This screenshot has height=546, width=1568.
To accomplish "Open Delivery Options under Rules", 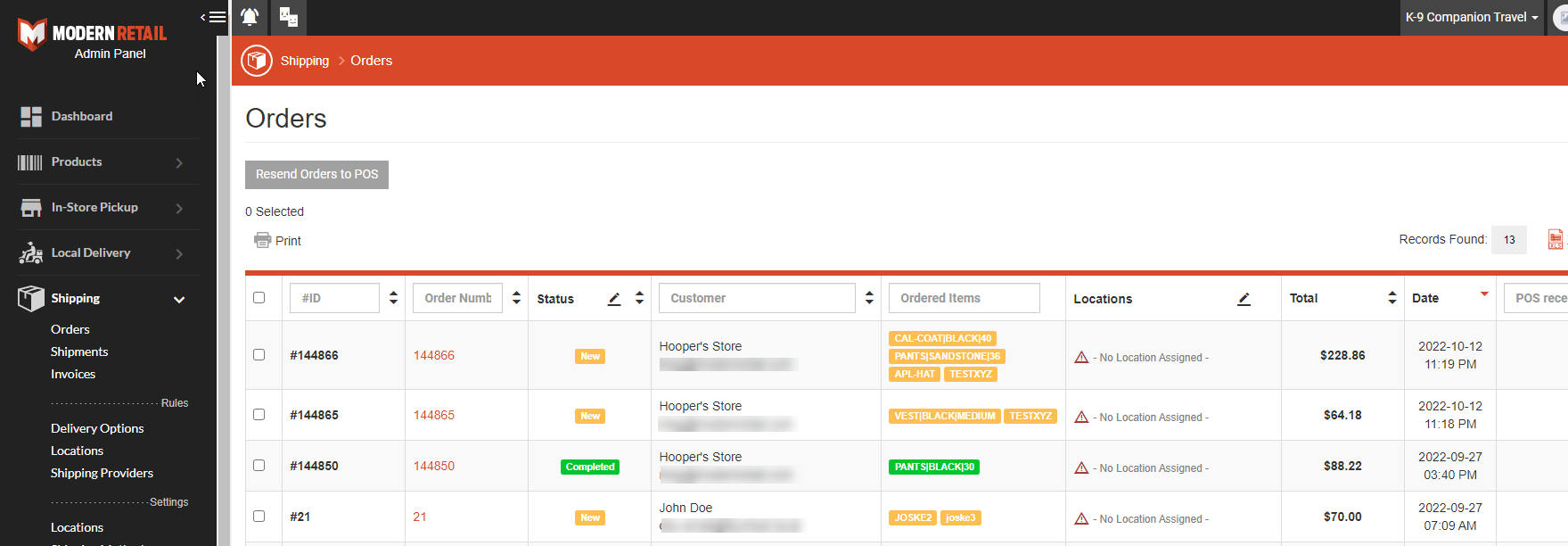I will click(x=97, y=428).
